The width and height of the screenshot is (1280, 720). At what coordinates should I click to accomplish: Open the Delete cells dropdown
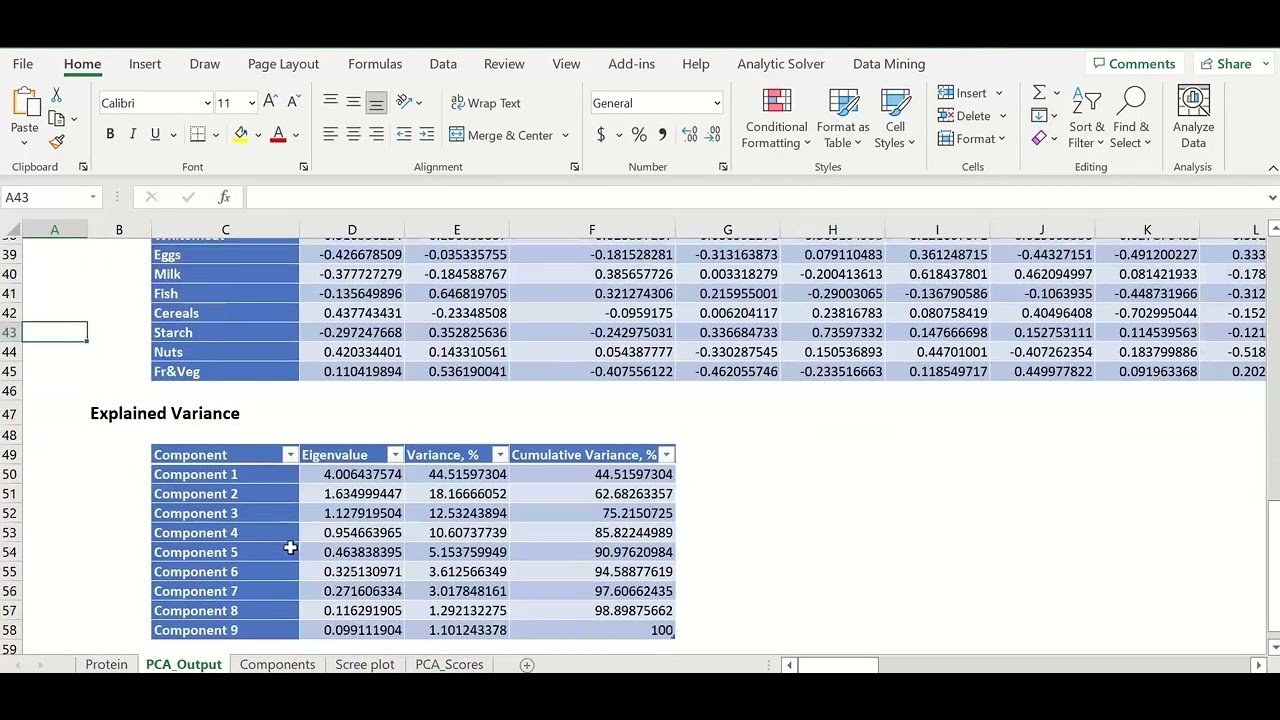[x=1003, y=116]
